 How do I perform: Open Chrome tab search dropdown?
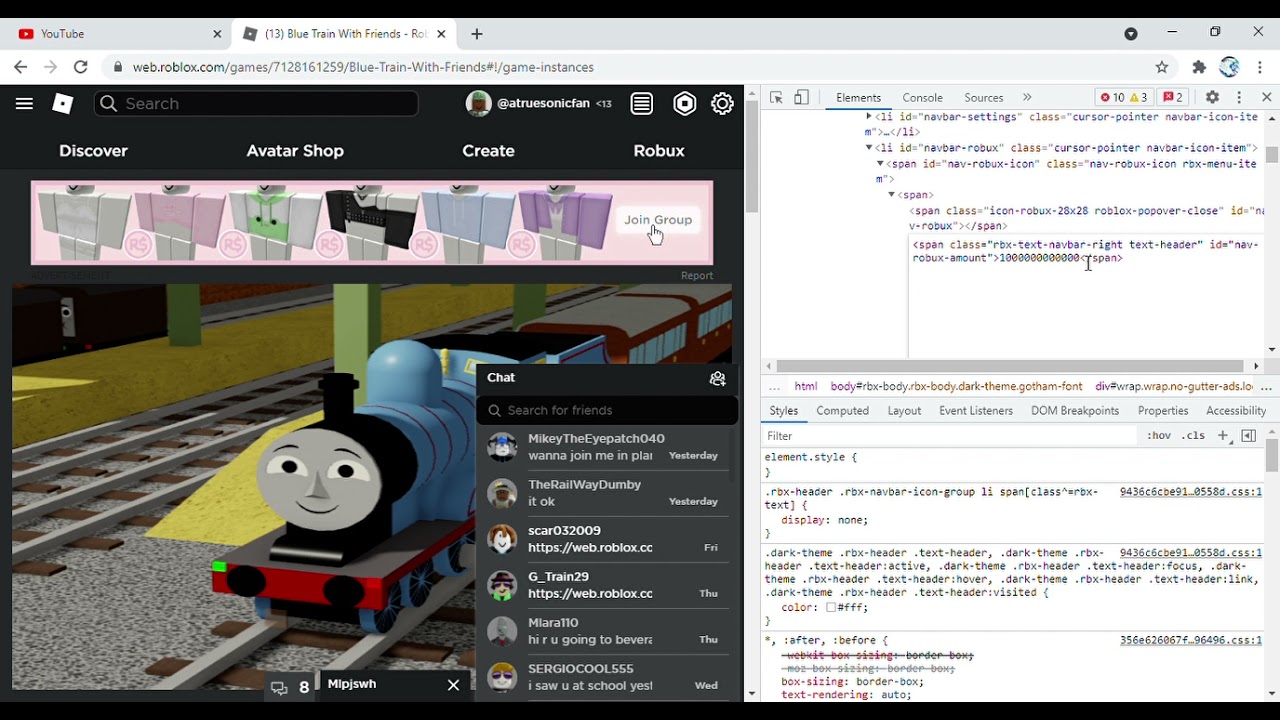tap(1131, 34)
